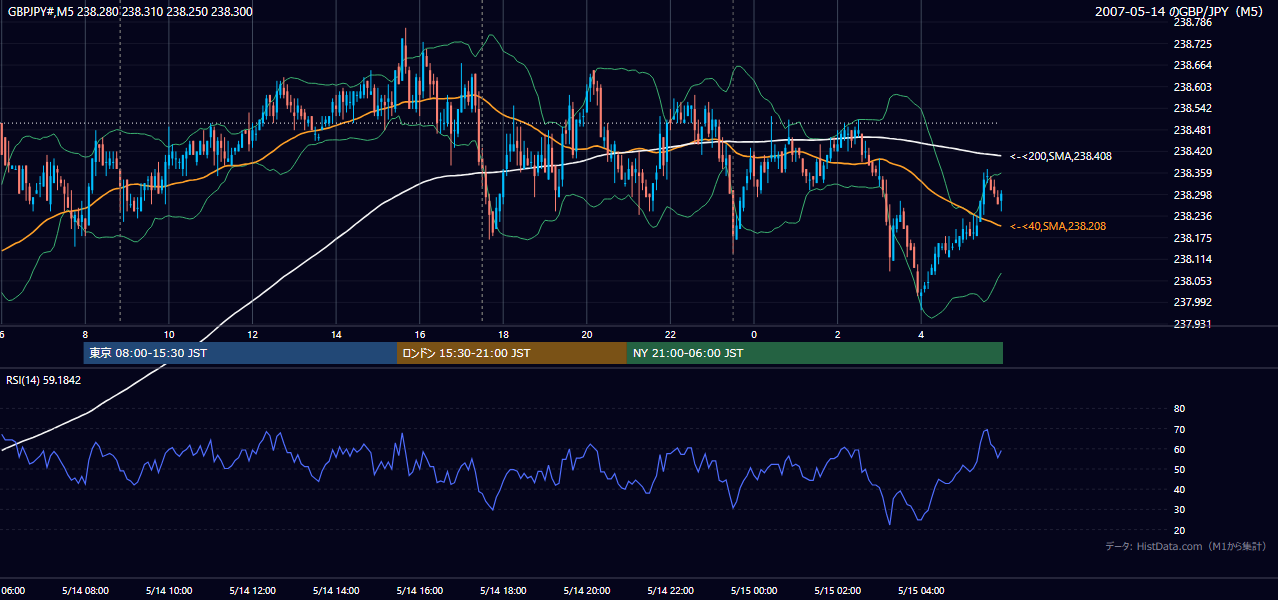Select the 40 SMA 238.208 line label
The width and height of the screenshot is (1278, 600).
tap(1058, 227)
